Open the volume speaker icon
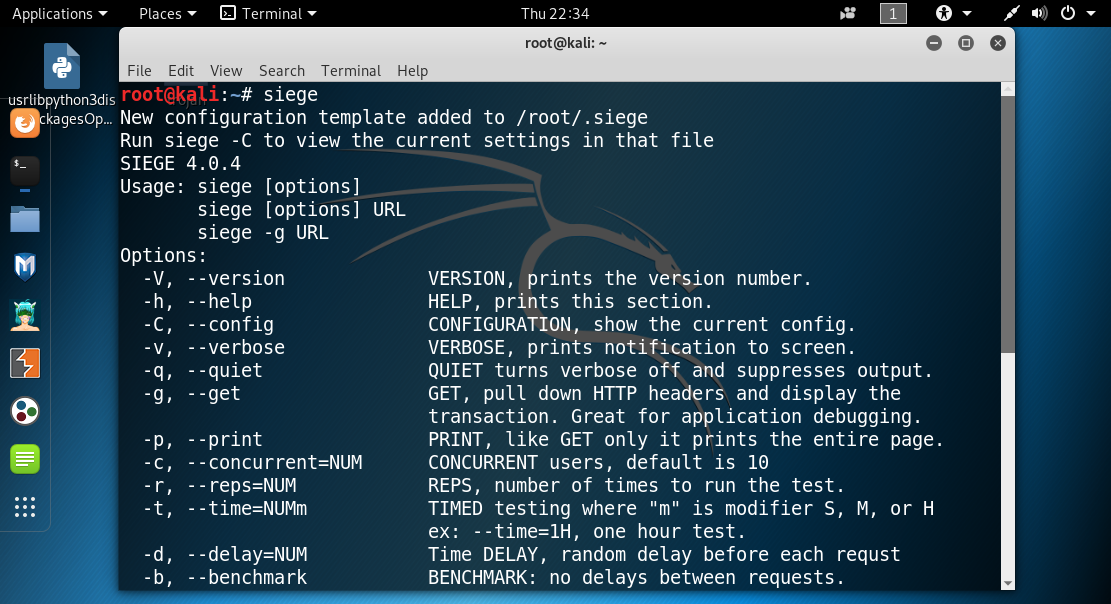Viewport: 1111px width, 604px height. [x=1039, y=13]
